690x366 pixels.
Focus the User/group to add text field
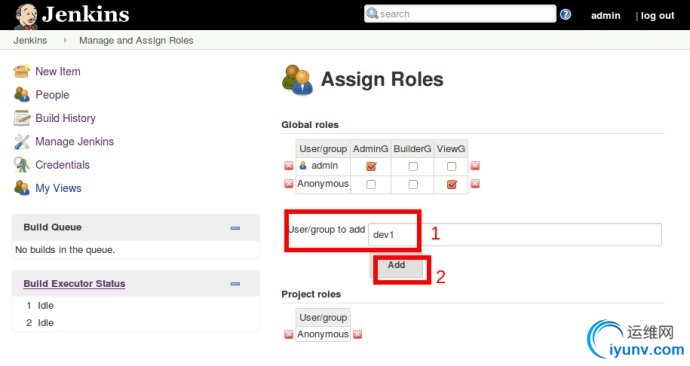(x=514, y=234)
